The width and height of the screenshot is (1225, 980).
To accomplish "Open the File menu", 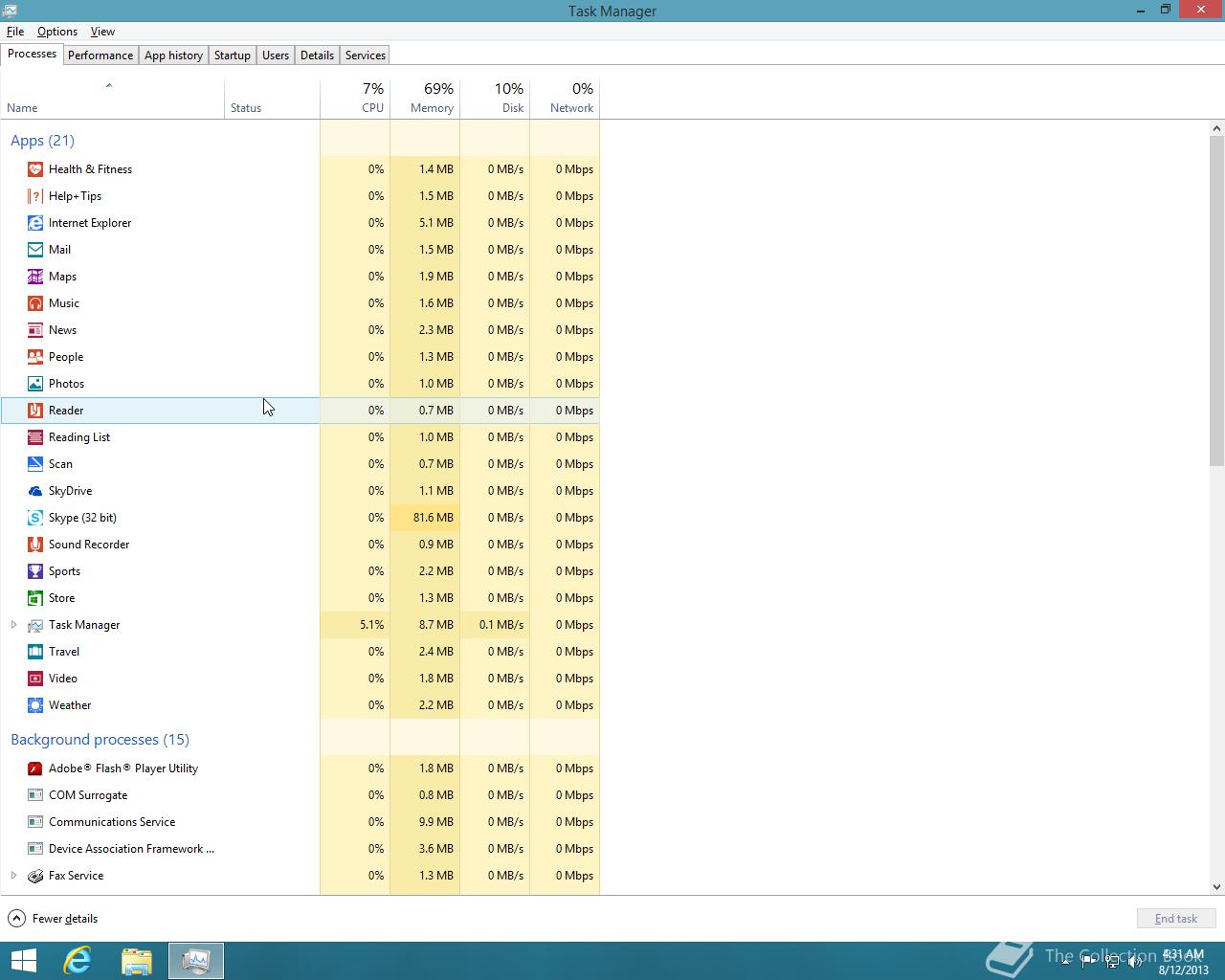I will click(15, 32).
